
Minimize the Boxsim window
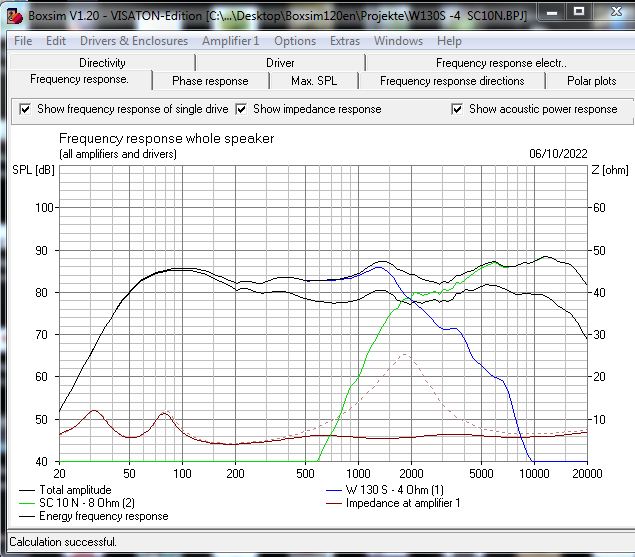tap(551, 12)
